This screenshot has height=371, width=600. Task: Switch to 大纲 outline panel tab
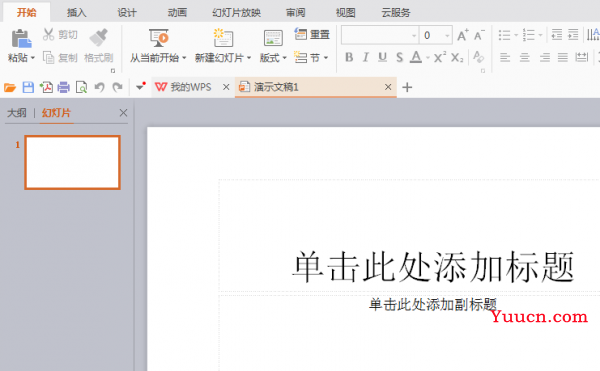pyautogui.click(x=17, y=113)
